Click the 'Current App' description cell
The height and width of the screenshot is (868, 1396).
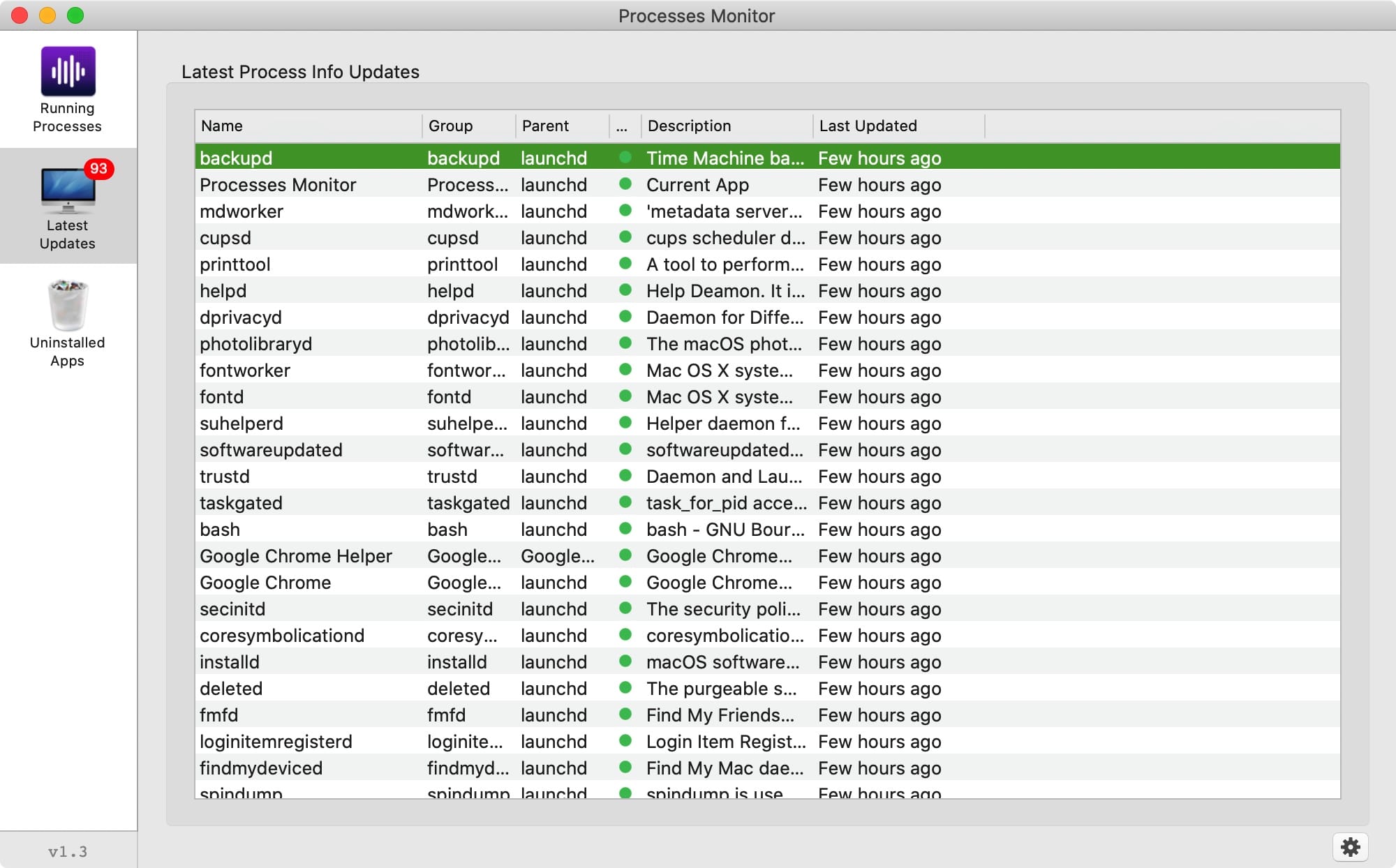pos(697,185)
